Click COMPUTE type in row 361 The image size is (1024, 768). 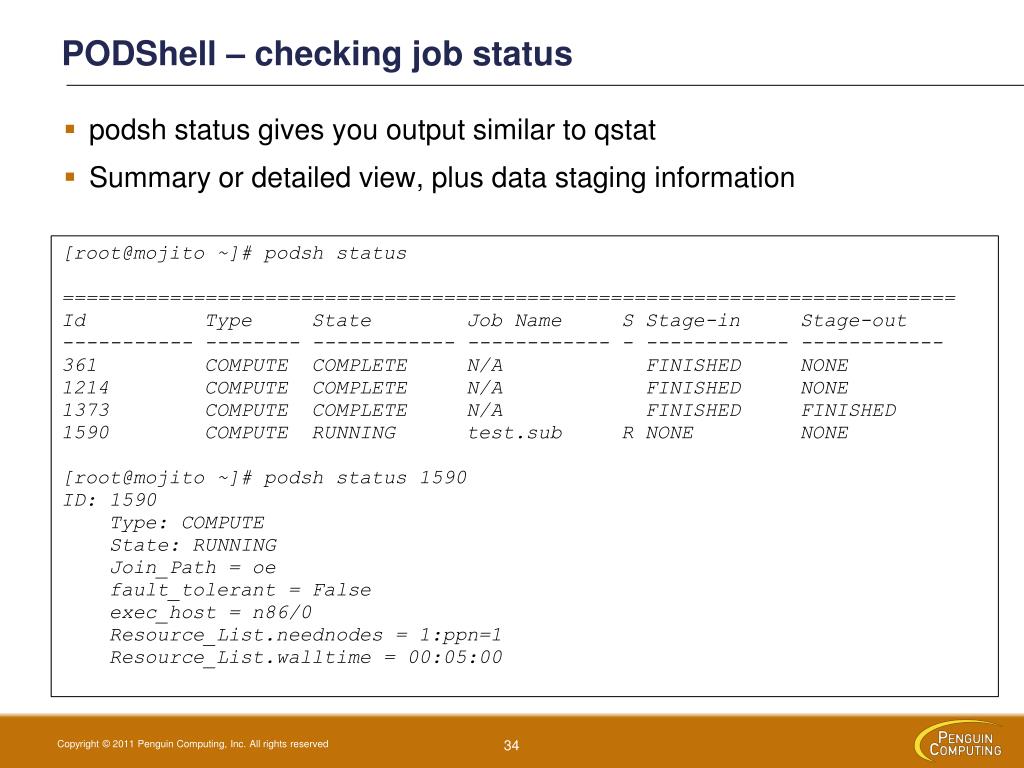click(x=247, y=365)
